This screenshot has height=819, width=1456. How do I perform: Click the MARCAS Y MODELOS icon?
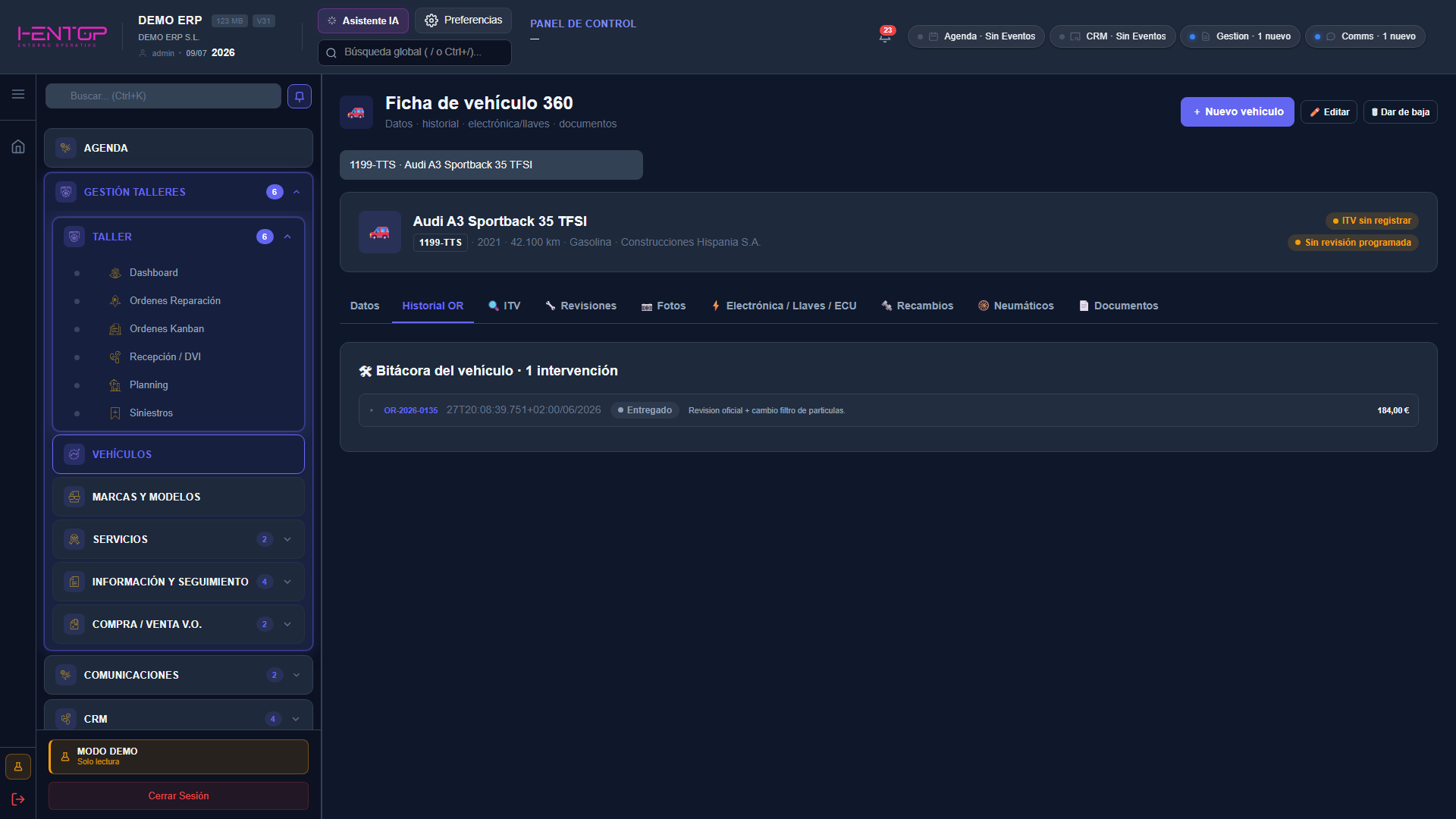point(74,497)
